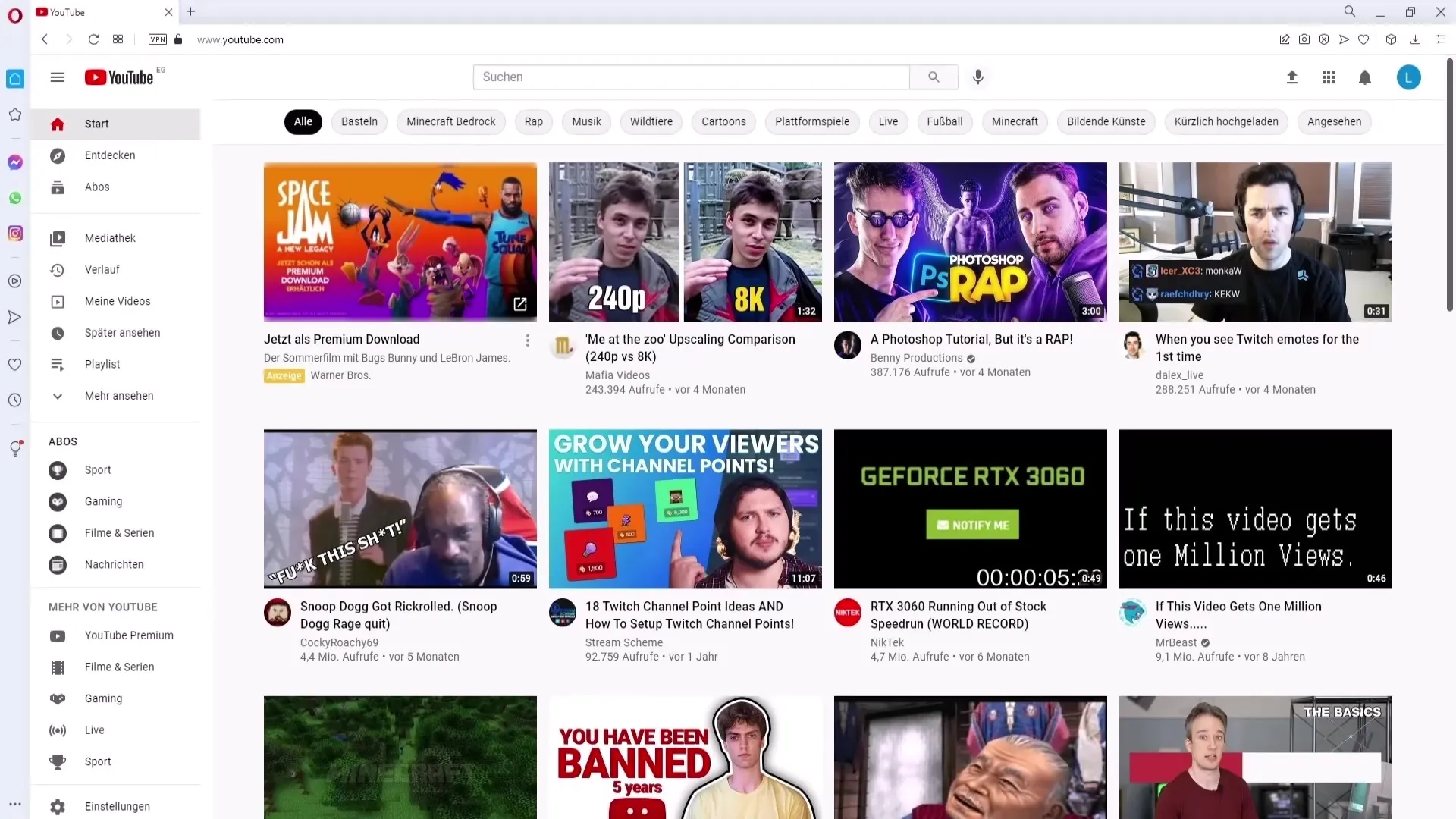Add page to bookmarks heart
Screen dimensions: 1456x819
click(1363, 39)
